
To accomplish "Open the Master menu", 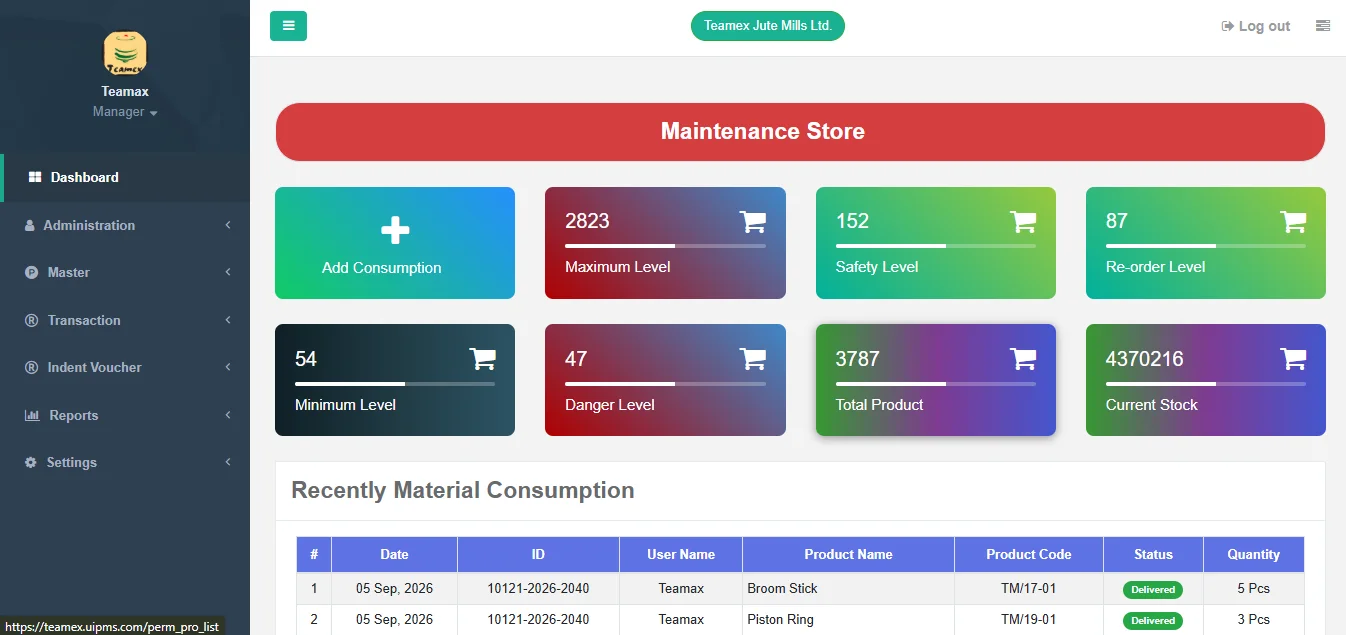I will point(125,272).
